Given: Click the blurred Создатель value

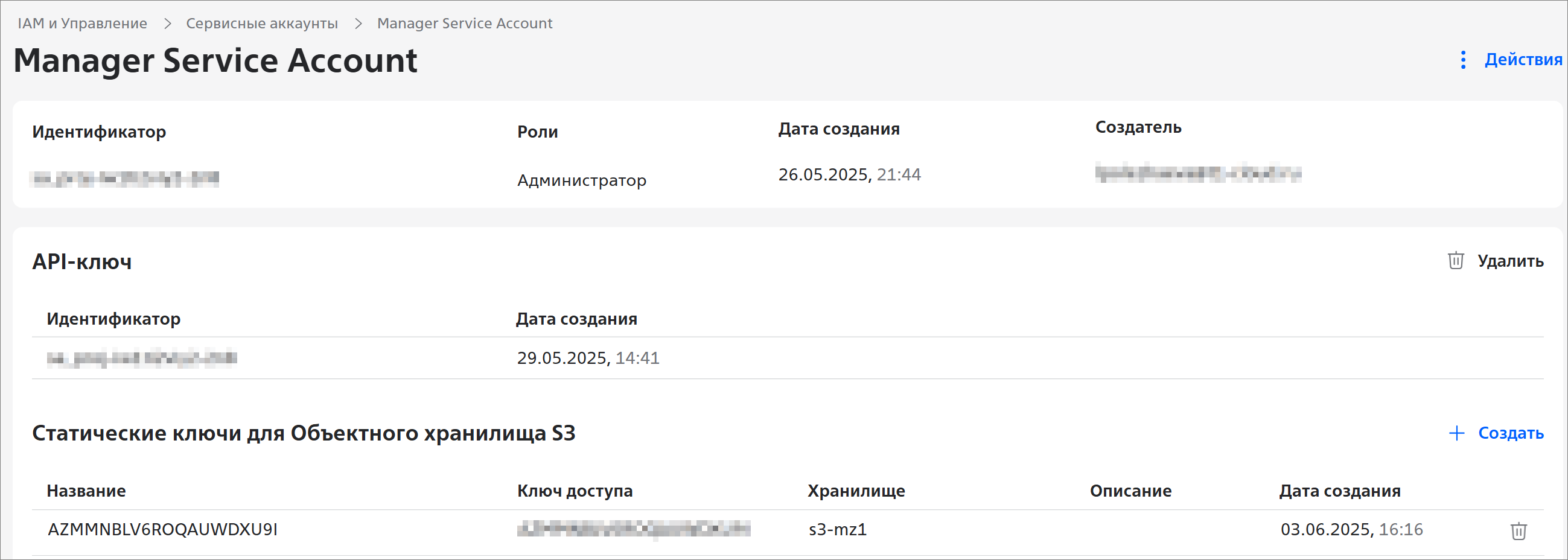Looking at the screenshot, I should click(1197, 173).
